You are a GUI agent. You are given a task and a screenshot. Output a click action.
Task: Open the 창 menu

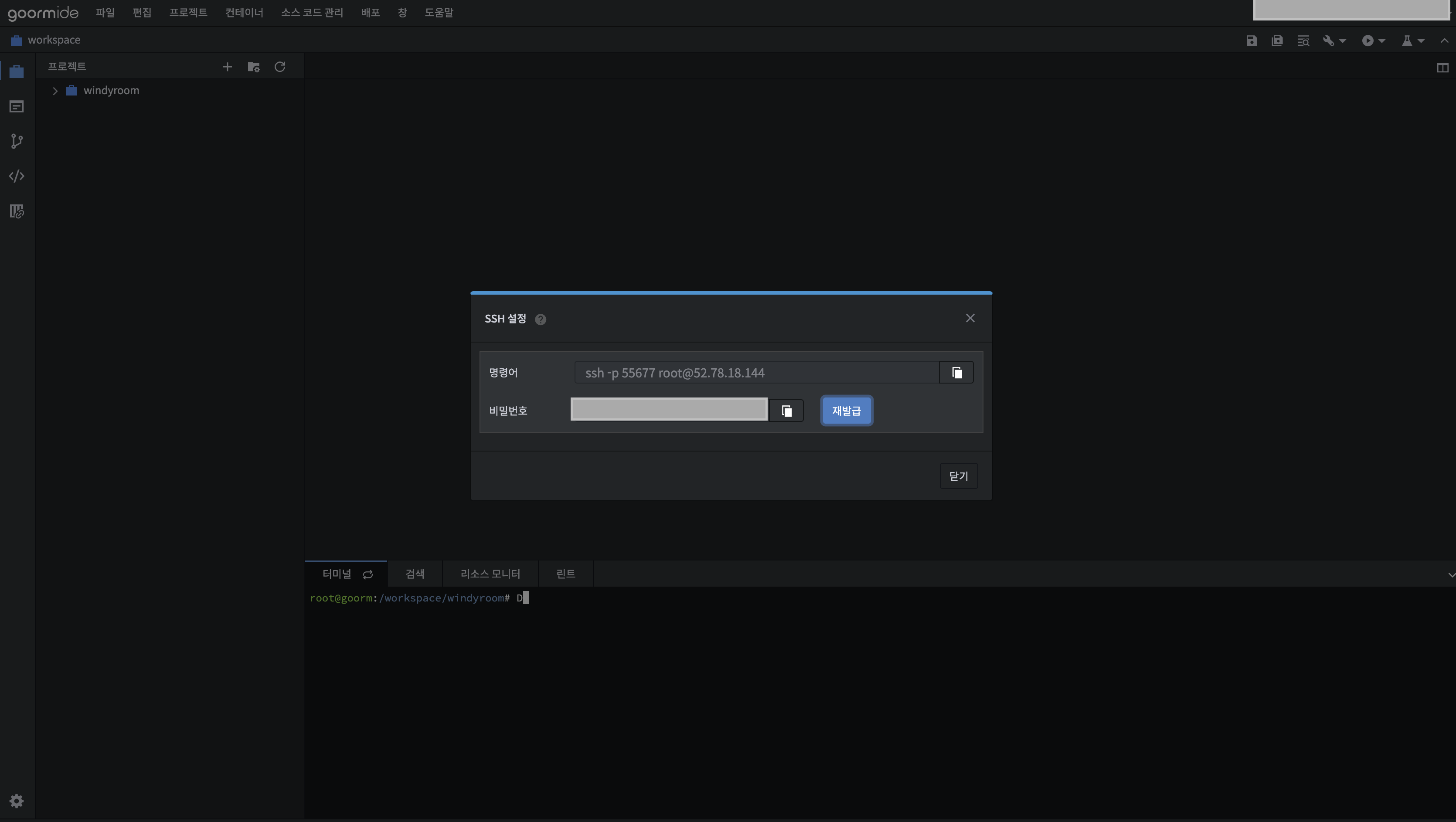point(402,13)
